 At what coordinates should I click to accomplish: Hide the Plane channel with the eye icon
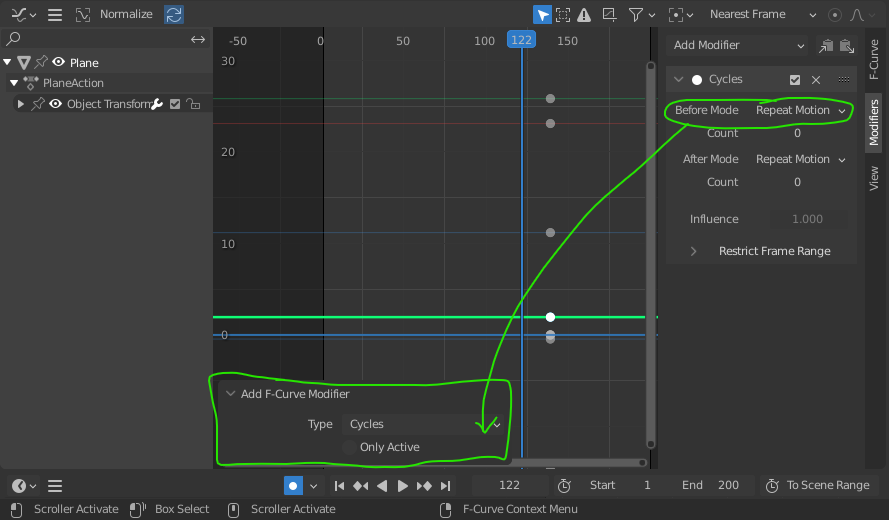[58, 62]
